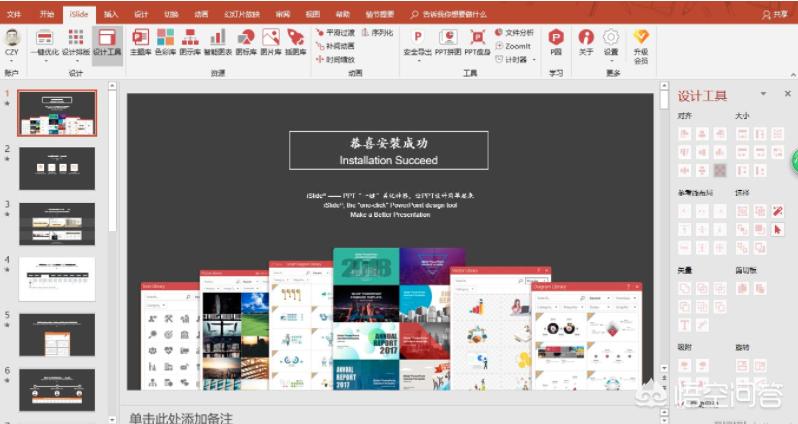Expand the 一键优化 one-click optimize dropdown
This screenshot has width=798, height=424.
point(45,61)
